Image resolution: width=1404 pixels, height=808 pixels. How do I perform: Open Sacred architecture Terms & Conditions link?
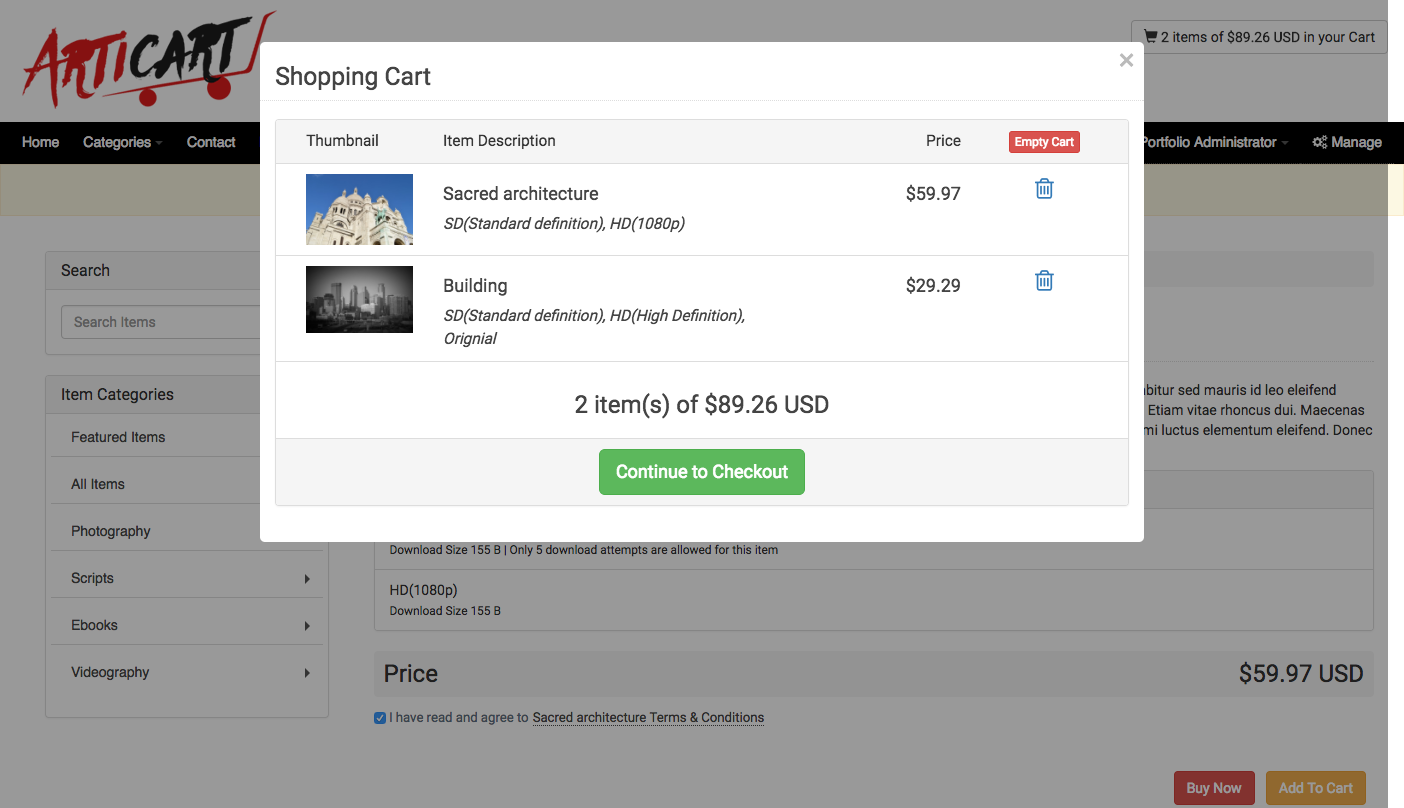tap(648, 718)
